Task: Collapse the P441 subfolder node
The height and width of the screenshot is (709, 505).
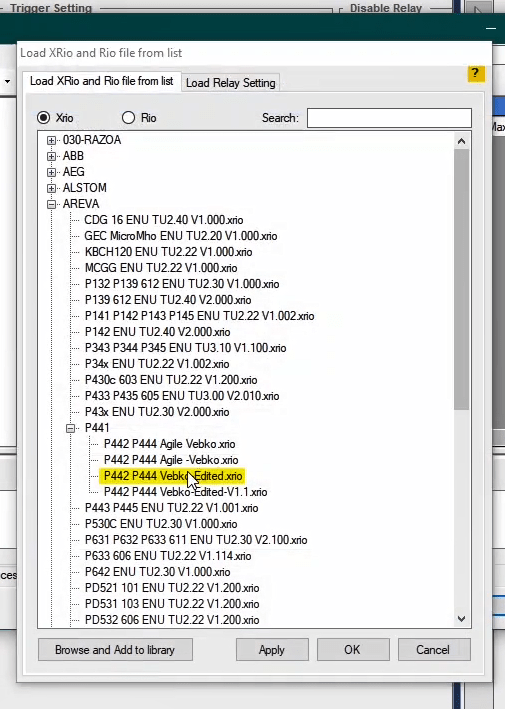Action: click(71, 428)
